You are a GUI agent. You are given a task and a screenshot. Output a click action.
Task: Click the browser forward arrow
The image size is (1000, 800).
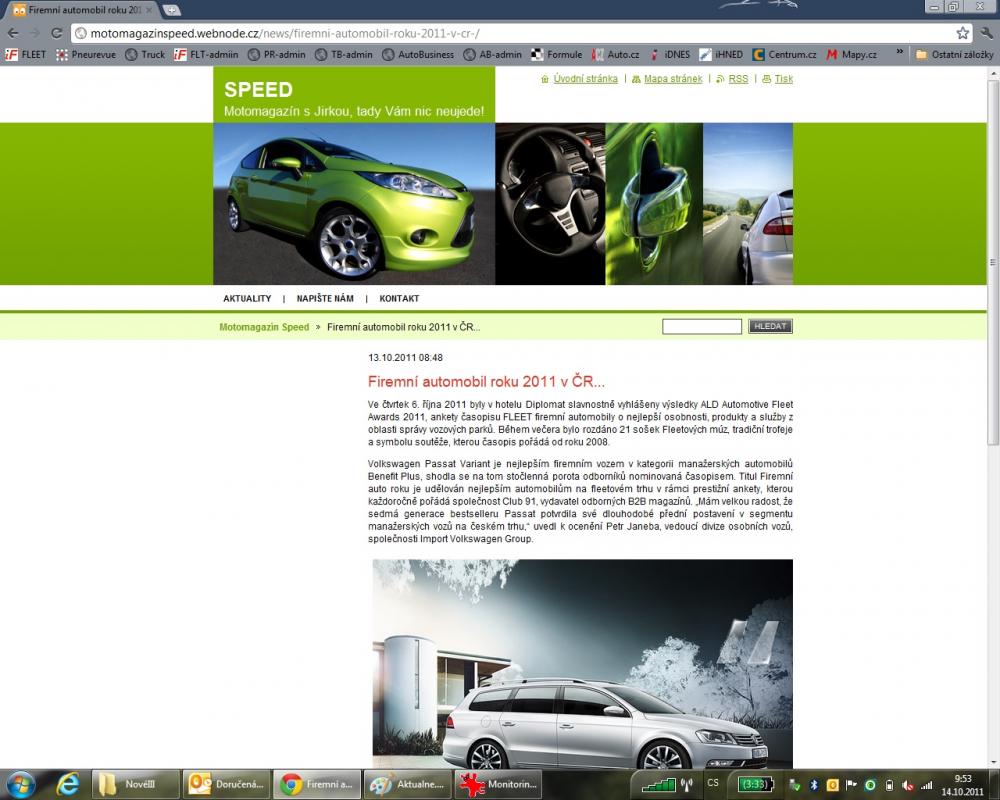tap(35, 33)
